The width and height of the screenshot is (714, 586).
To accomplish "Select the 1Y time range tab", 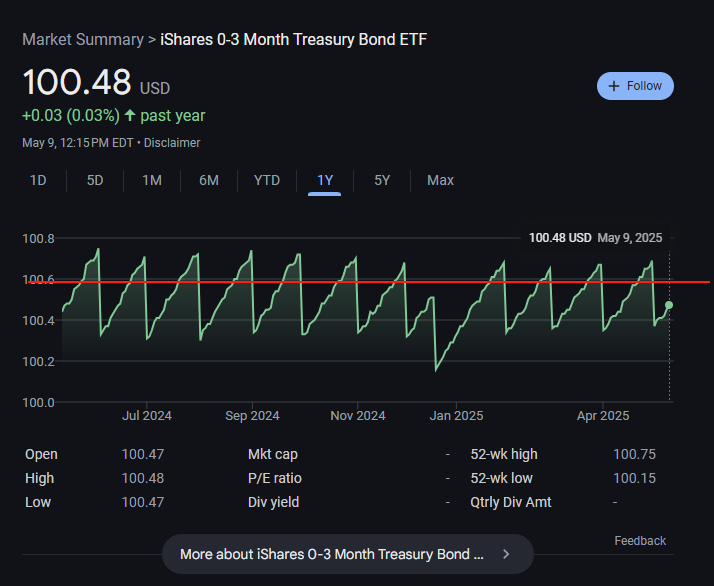I will [325, 180].
